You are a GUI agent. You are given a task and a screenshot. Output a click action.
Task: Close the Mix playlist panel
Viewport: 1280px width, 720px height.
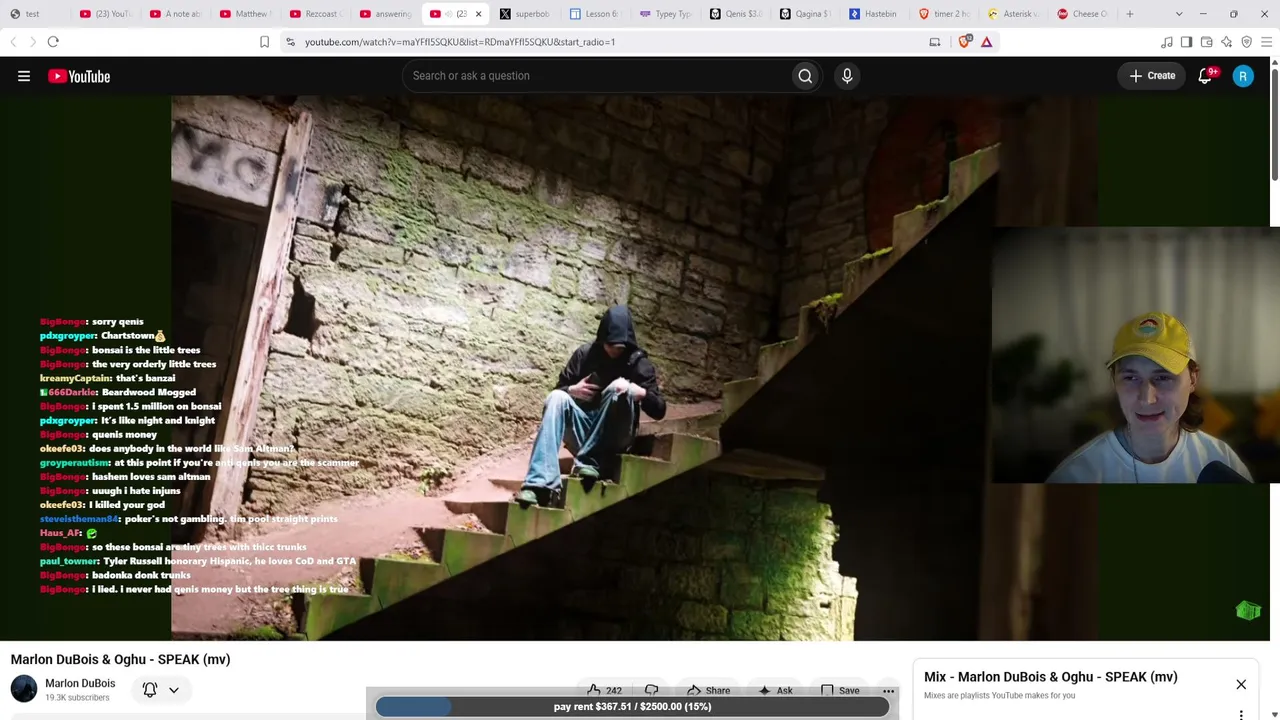click(x=1241, y=684)
